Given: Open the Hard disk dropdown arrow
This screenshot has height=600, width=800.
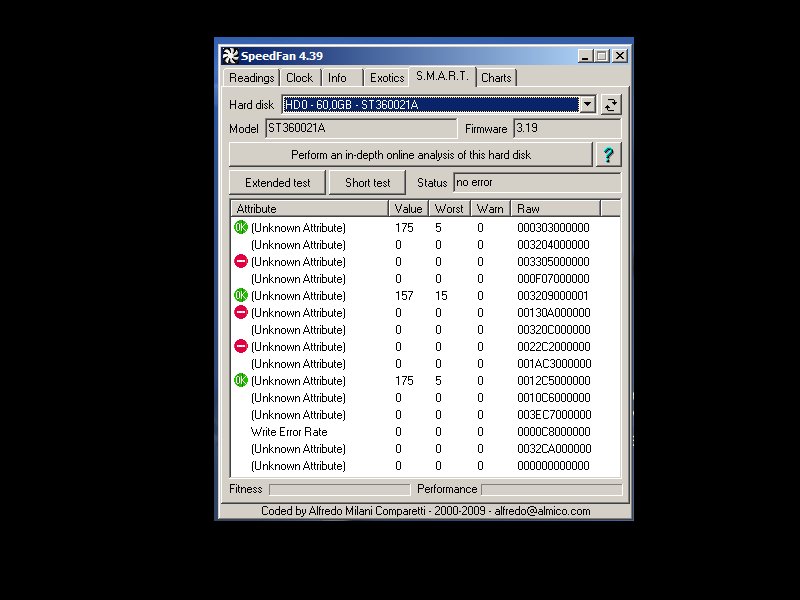Looking at the screenshot, I should point(588,105).
